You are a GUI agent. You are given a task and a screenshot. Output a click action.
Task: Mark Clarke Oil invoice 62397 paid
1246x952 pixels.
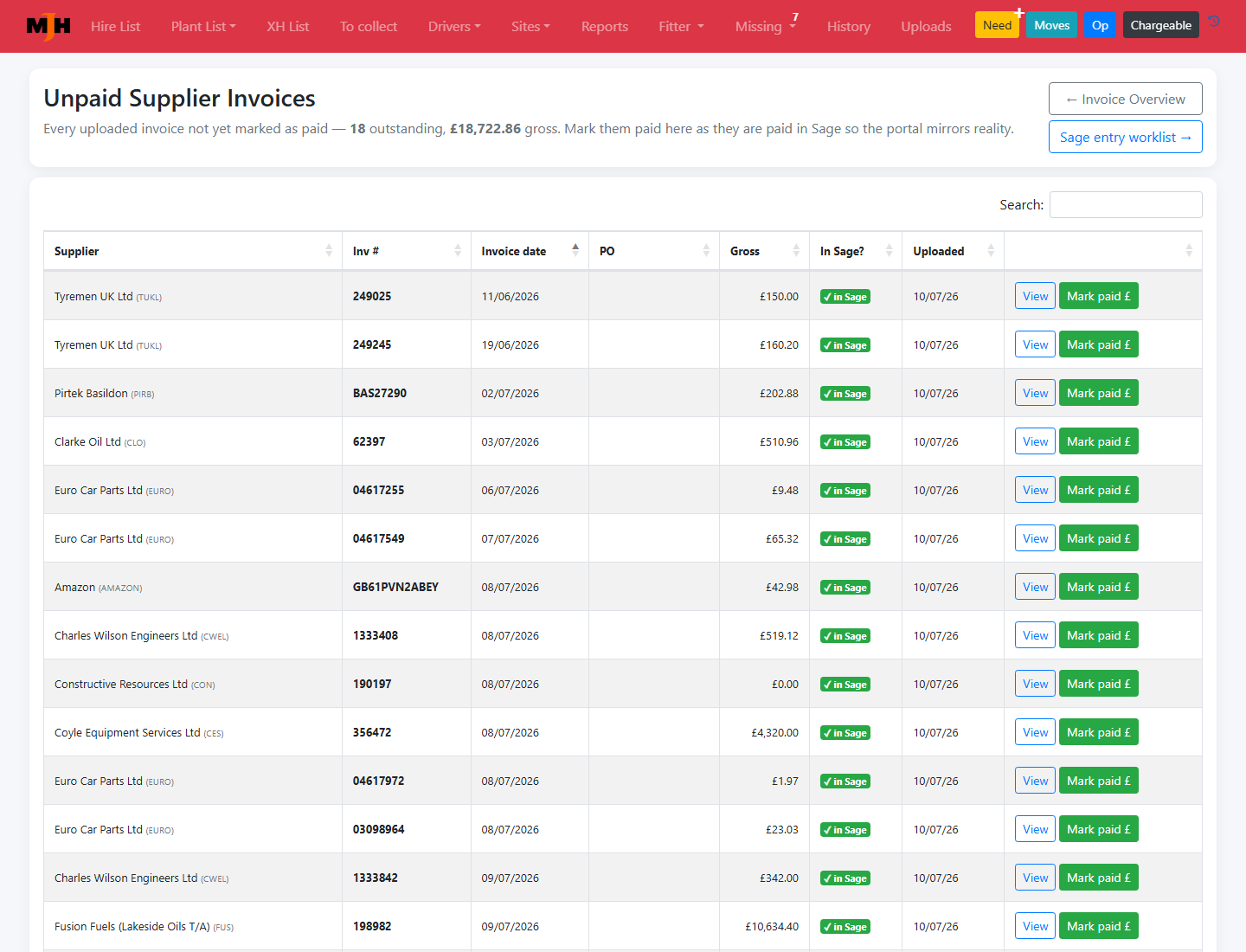(1099, 441)
